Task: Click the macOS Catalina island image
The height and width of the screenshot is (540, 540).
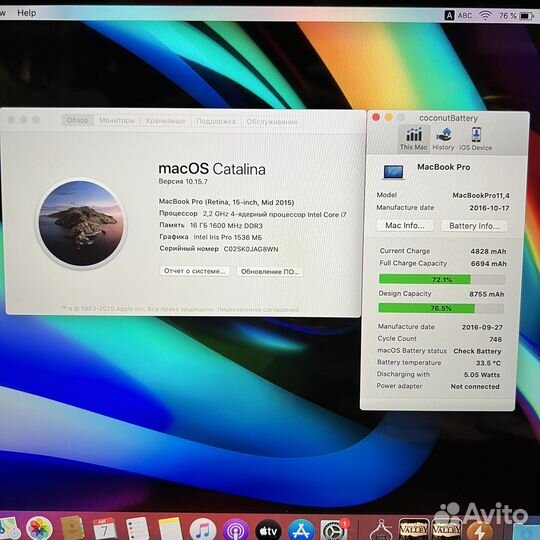Action: tap(81, 223)
